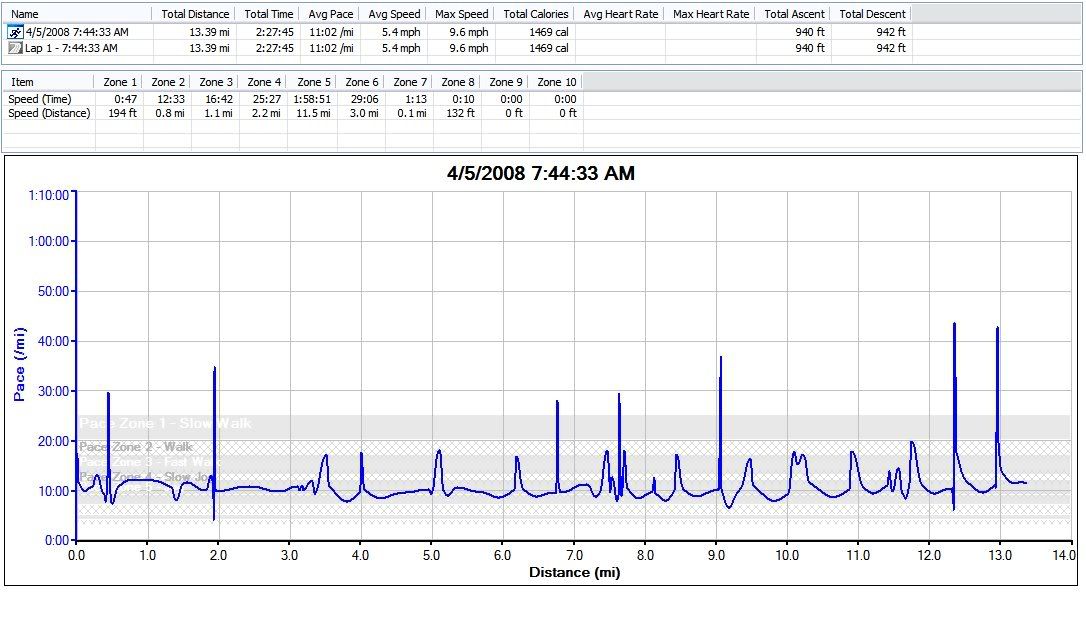Image resolution: width=1086 pixels, height=631 pixels.
Task: Click the Max Speed column header
Action: pyautogui.click(x=462, y=14)
